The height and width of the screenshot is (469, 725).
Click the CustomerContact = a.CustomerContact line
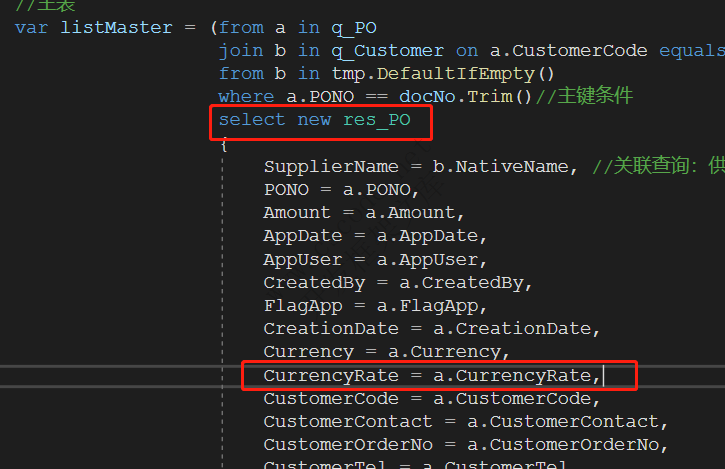click(466, 422)
